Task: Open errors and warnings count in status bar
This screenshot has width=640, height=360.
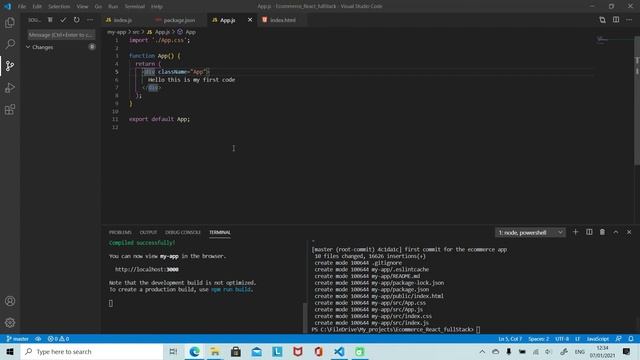Action: [58, 339]
